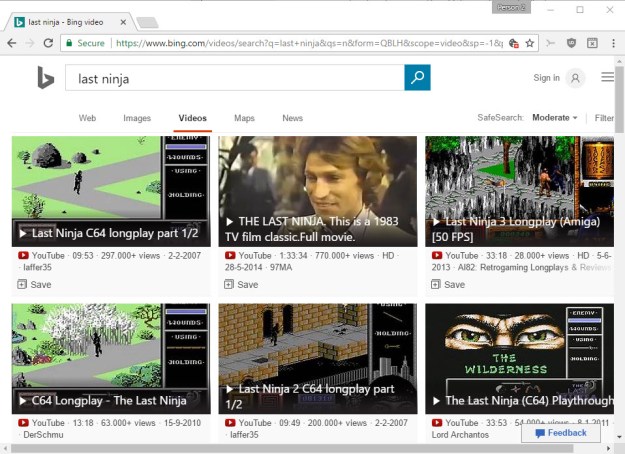Viewport: 625px width, 454px height.
Task: Open the Bing hamburger menu
Action: (x=607, y=77)
